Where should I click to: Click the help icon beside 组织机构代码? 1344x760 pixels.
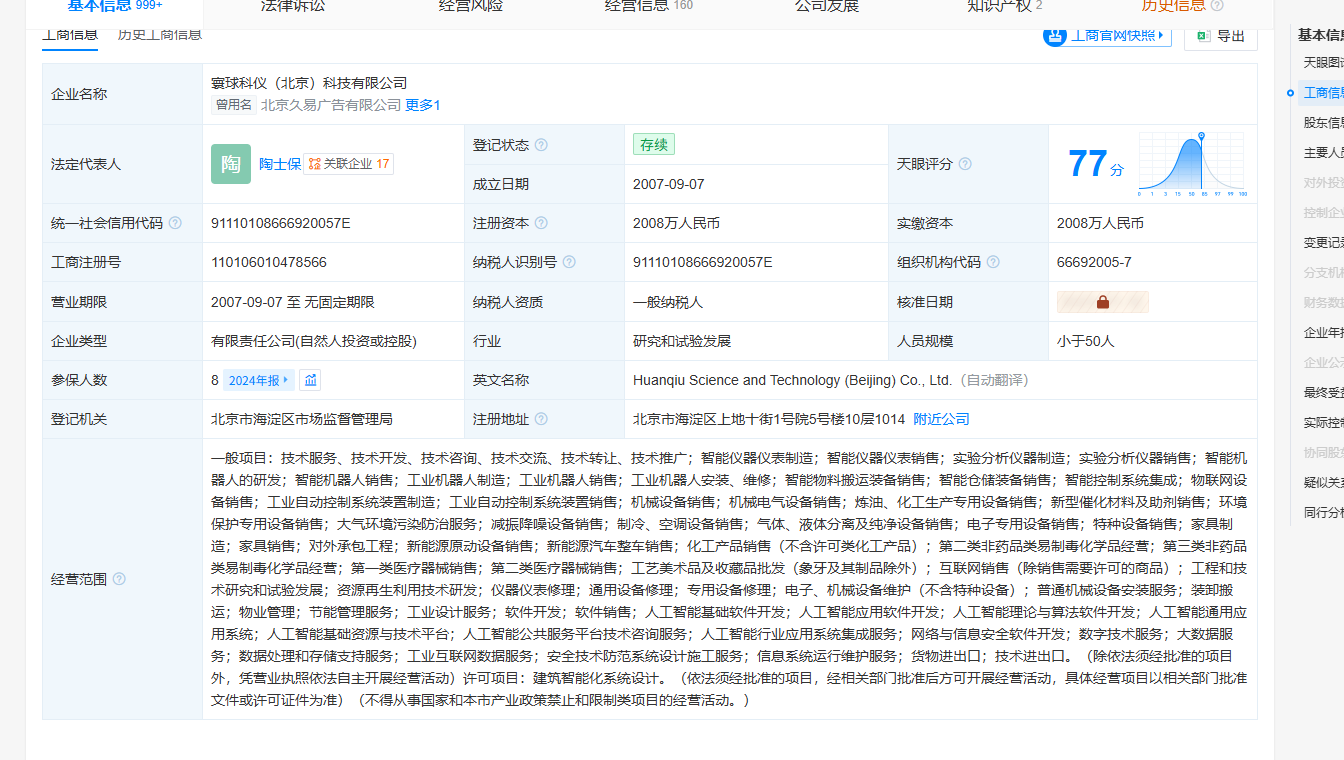click(993, 262)
